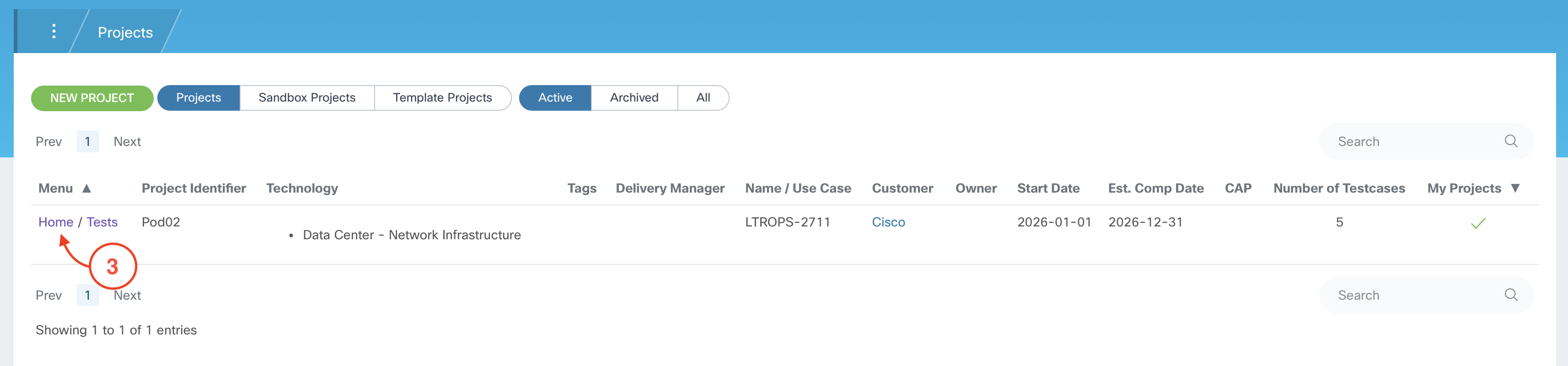Select the All filter
1568x366 pixels.
click(703, 98)
